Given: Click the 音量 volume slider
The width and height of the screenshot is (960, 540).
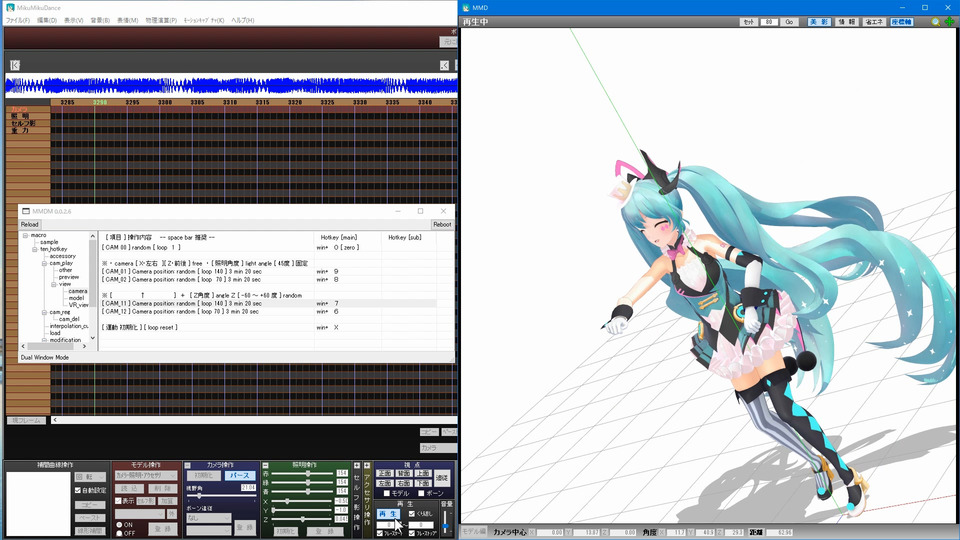Looking at the screenshot, I should (445, 522).
